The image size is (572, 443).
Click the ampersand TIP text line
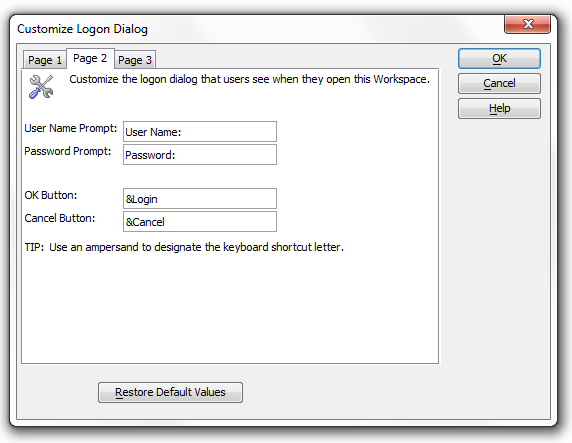click(x=184, y=247)
